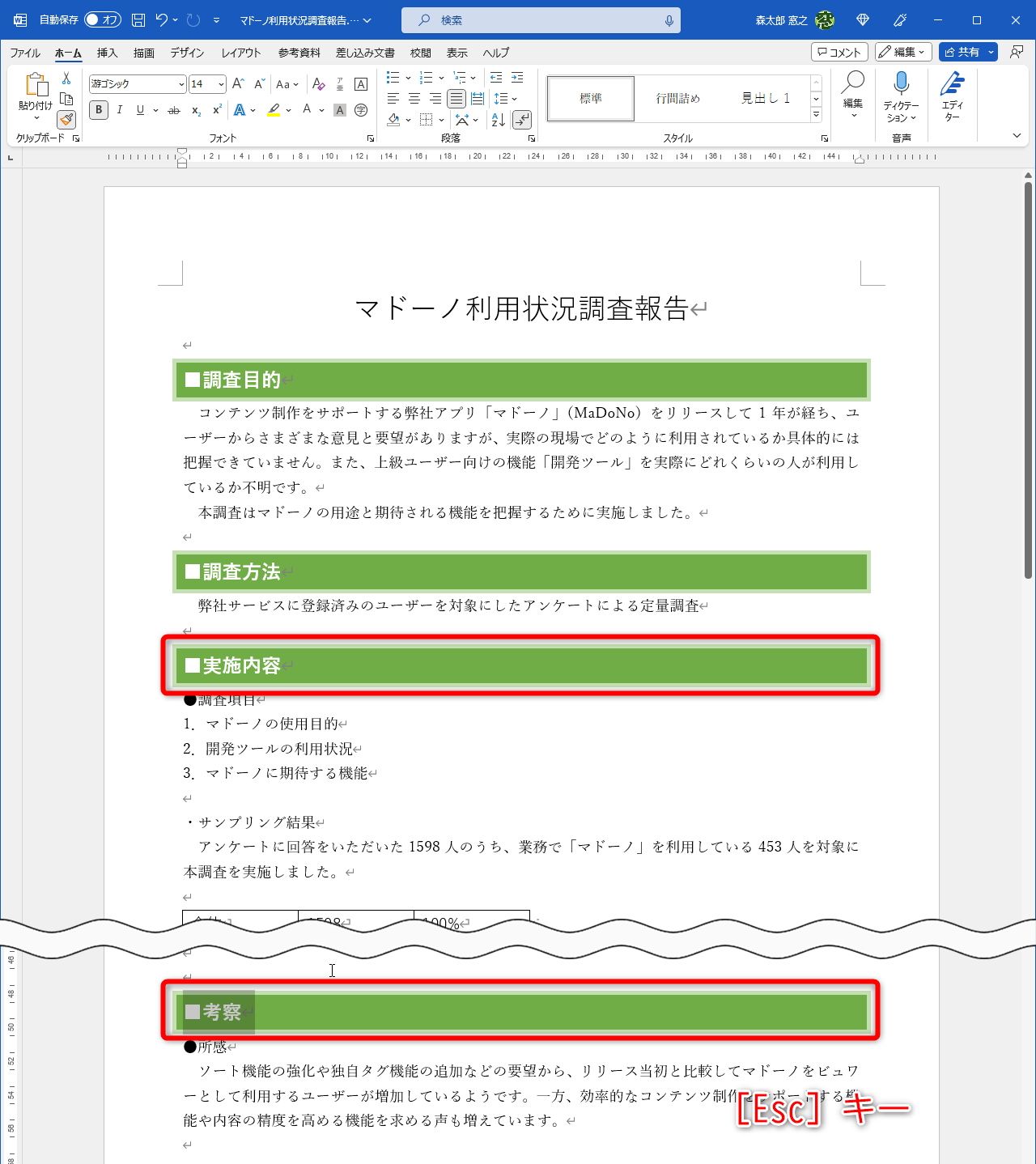Open the 校閲 ribbon tab

coord(420,52)
